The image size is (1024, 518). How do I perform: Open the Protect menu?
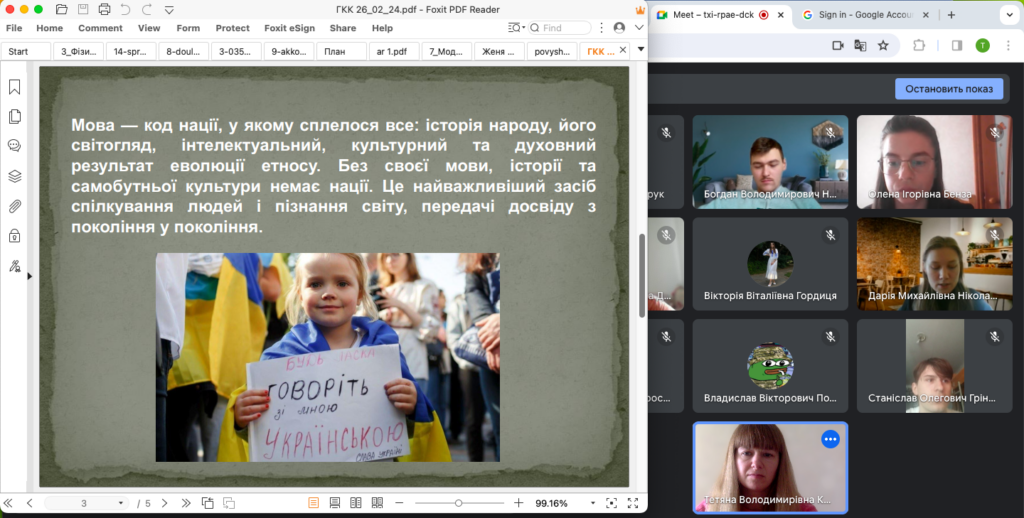click(232, 28)
